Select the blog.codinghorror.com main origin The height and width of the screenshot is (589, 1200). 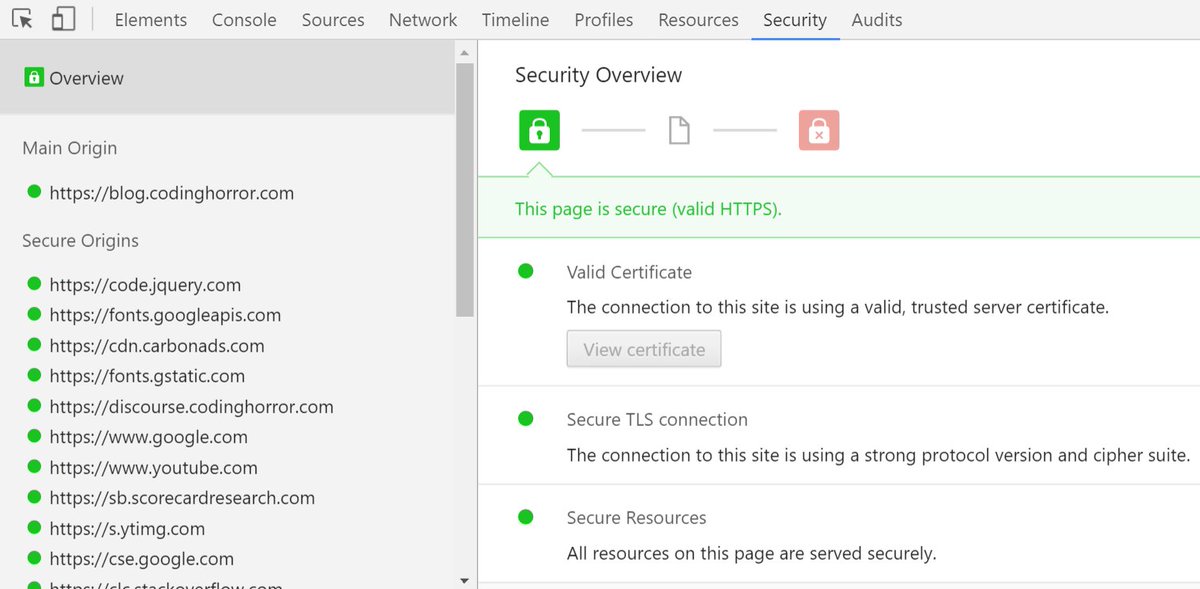coord(171,193)
